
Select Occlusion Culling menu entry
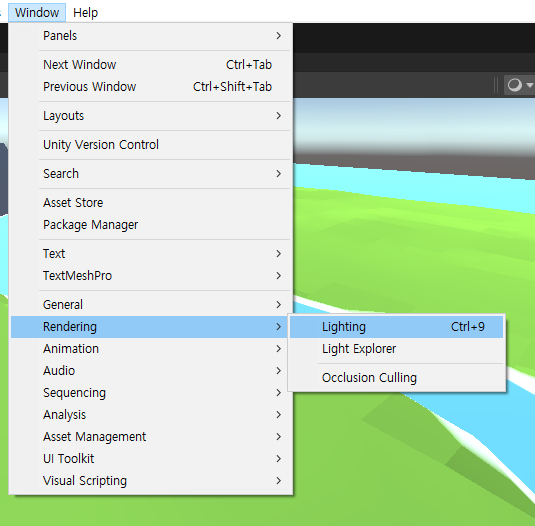pos(396,378)
